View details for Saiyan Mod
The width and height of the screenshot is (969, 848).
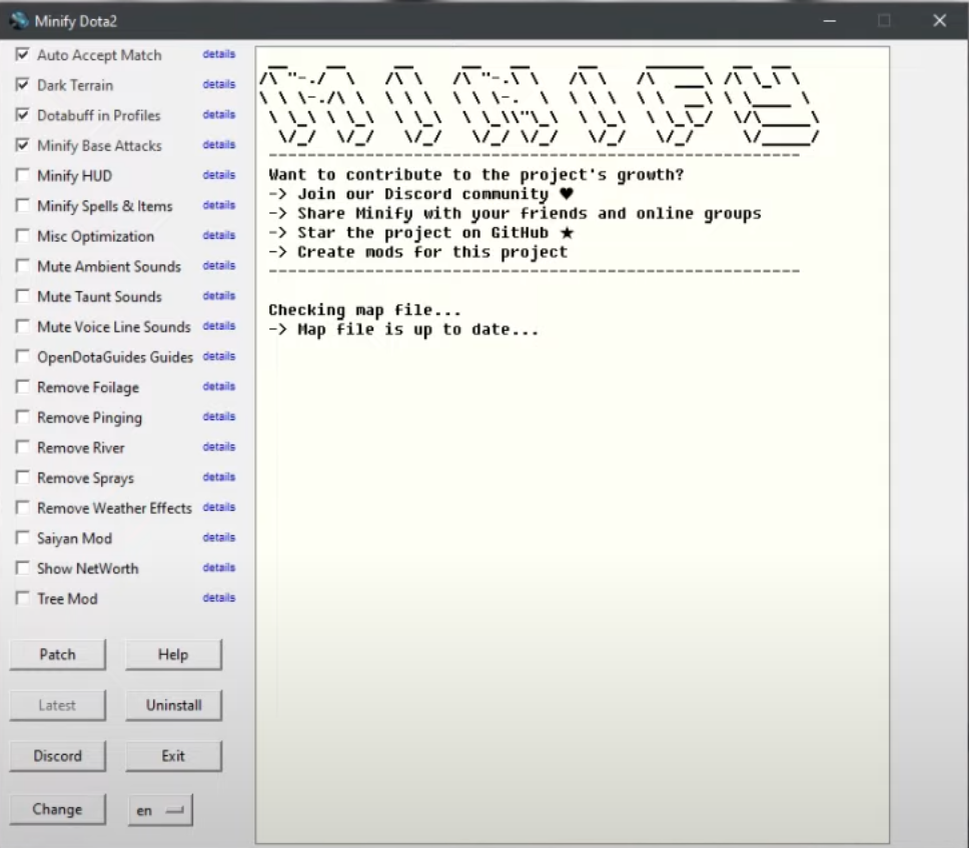pos(219,537)
